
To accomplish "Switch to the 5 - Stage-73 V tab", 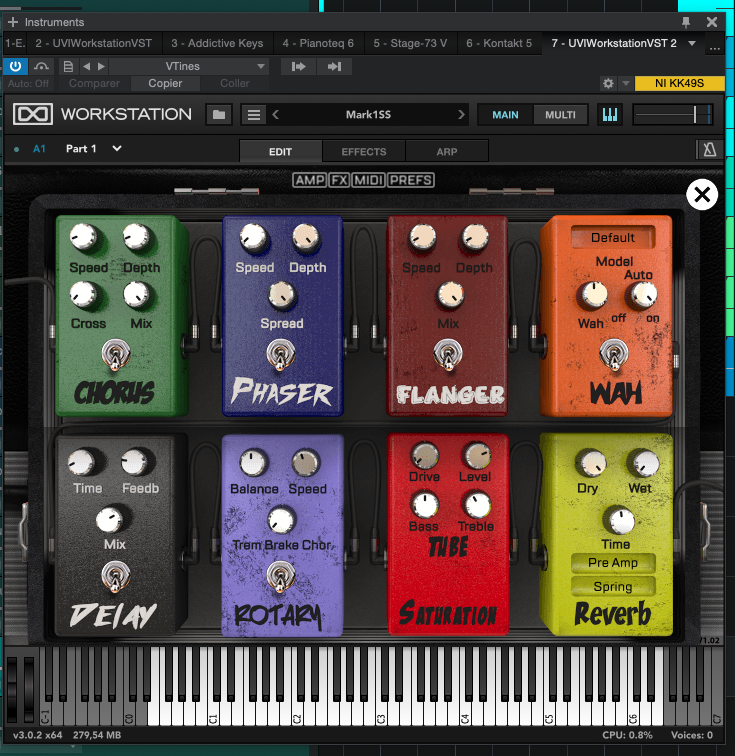I will [410, 43].
